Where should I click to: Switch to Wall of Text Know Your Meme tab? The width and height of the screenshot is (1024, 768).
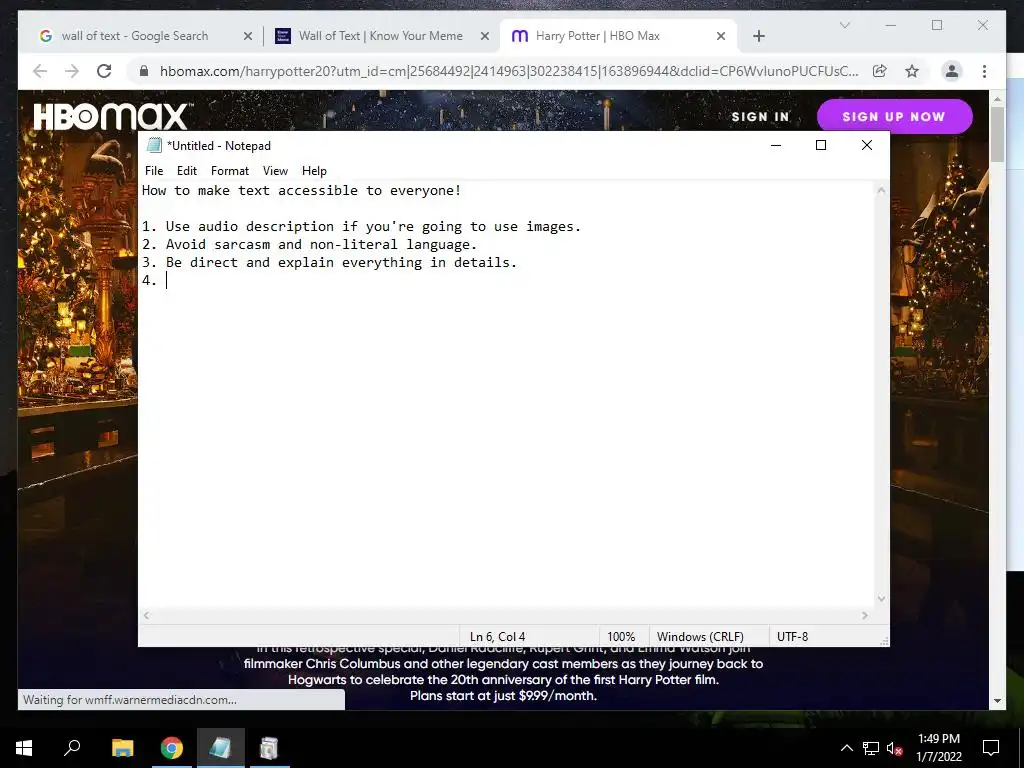(x=380, y=36)
